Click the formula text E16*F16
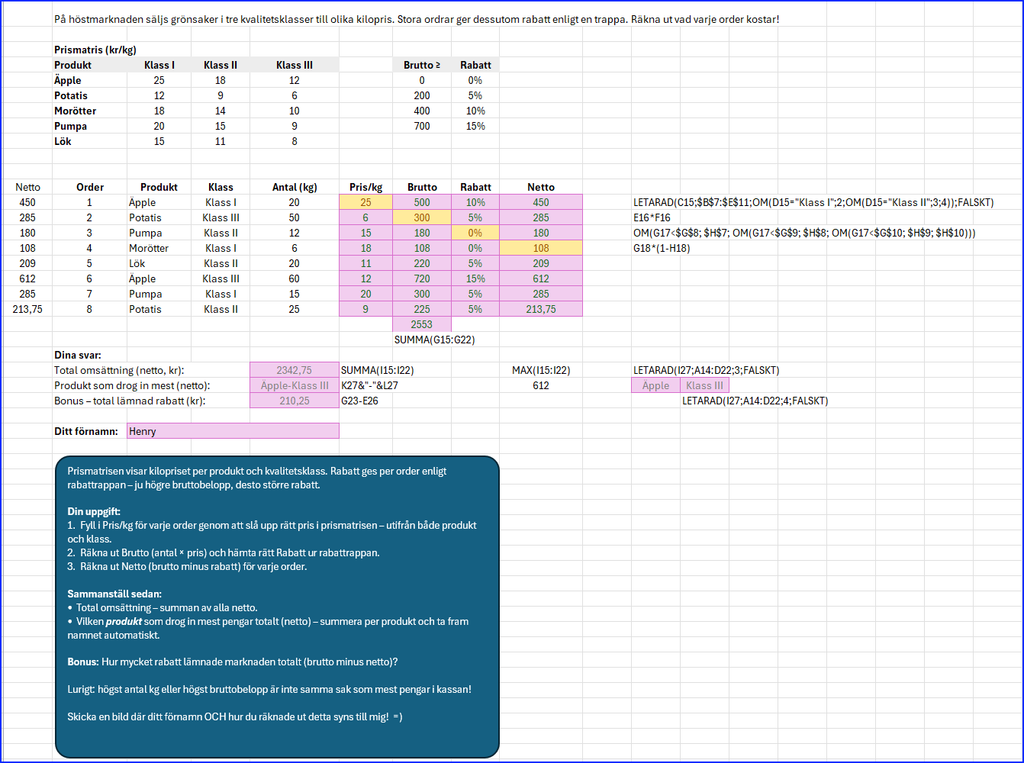Viewport: 1024px width, 763px height. 652,218
